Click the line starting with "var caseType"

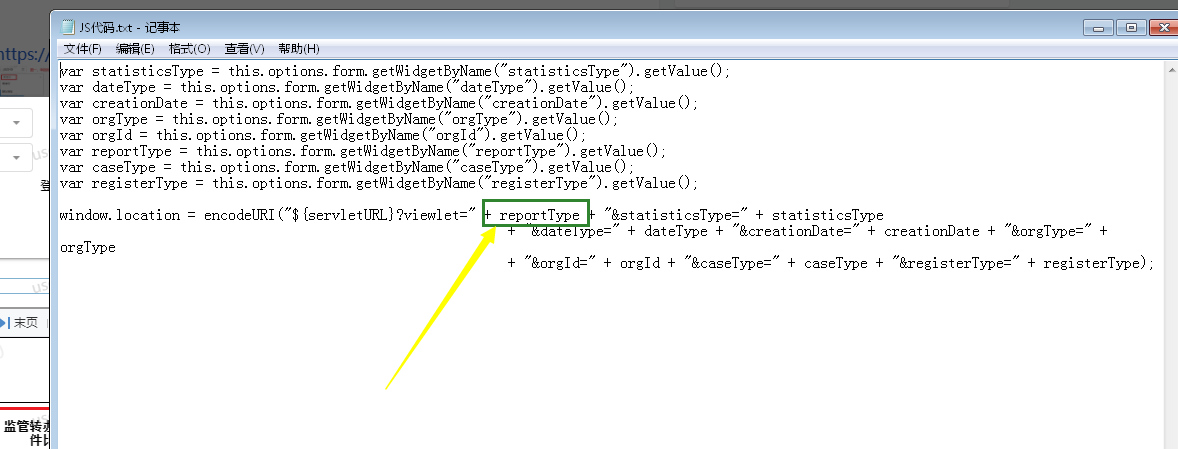347,167
